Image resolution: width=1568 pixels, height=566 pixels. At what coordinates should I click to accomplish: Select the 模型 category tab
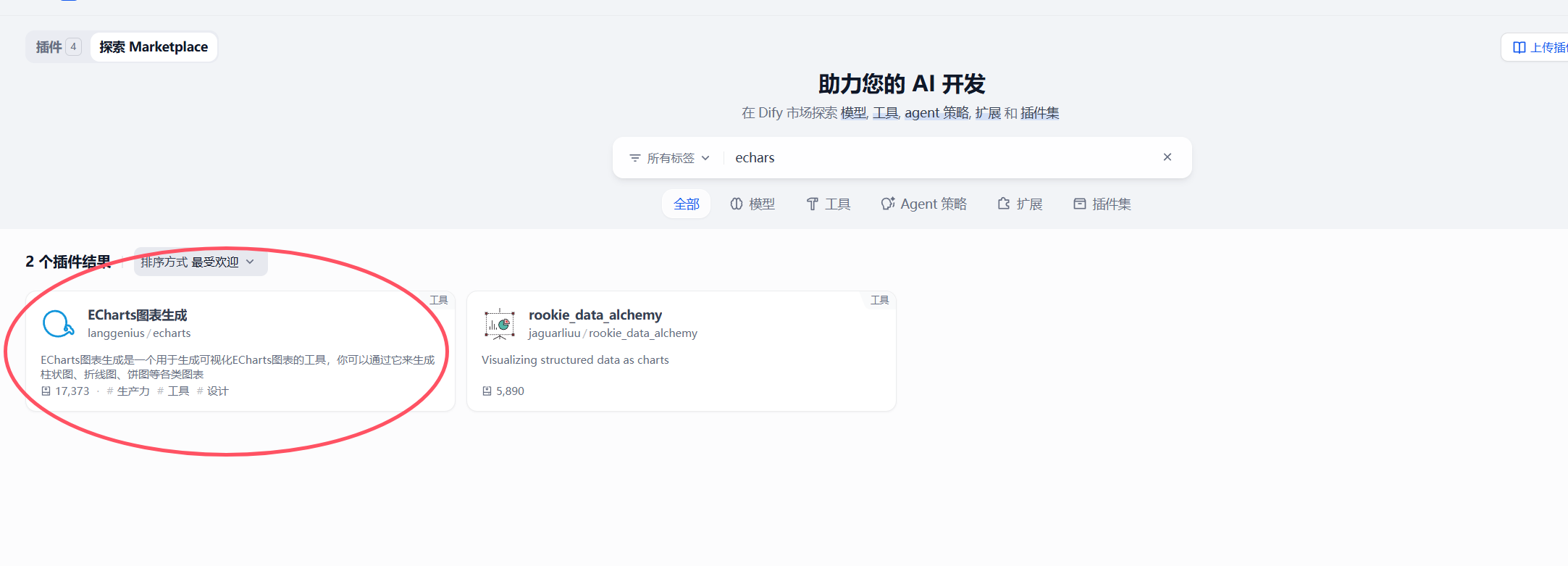752,204
